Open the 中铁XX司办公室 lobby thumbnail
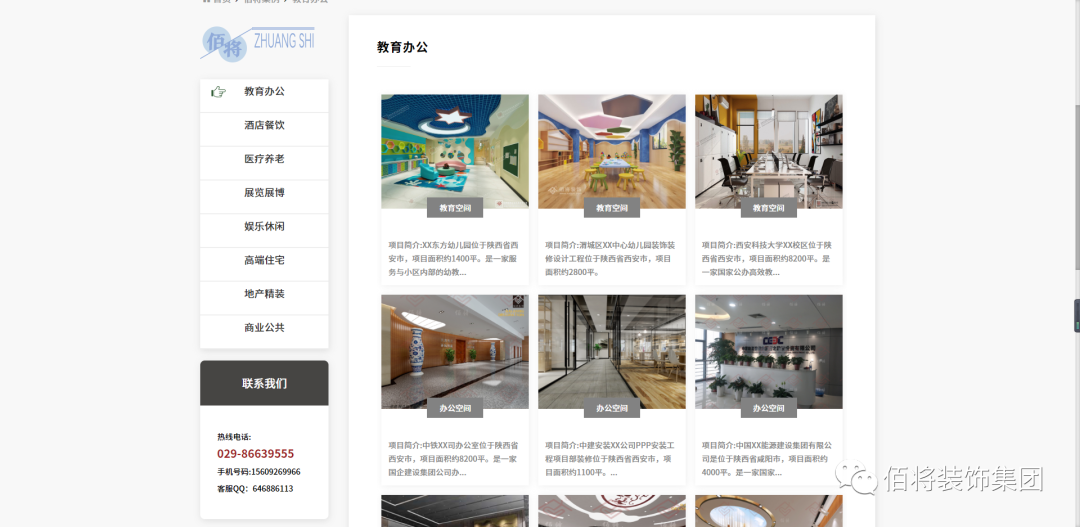Image resolution: width=1080 pixels, height=527 pixels. tap(455, 352)
